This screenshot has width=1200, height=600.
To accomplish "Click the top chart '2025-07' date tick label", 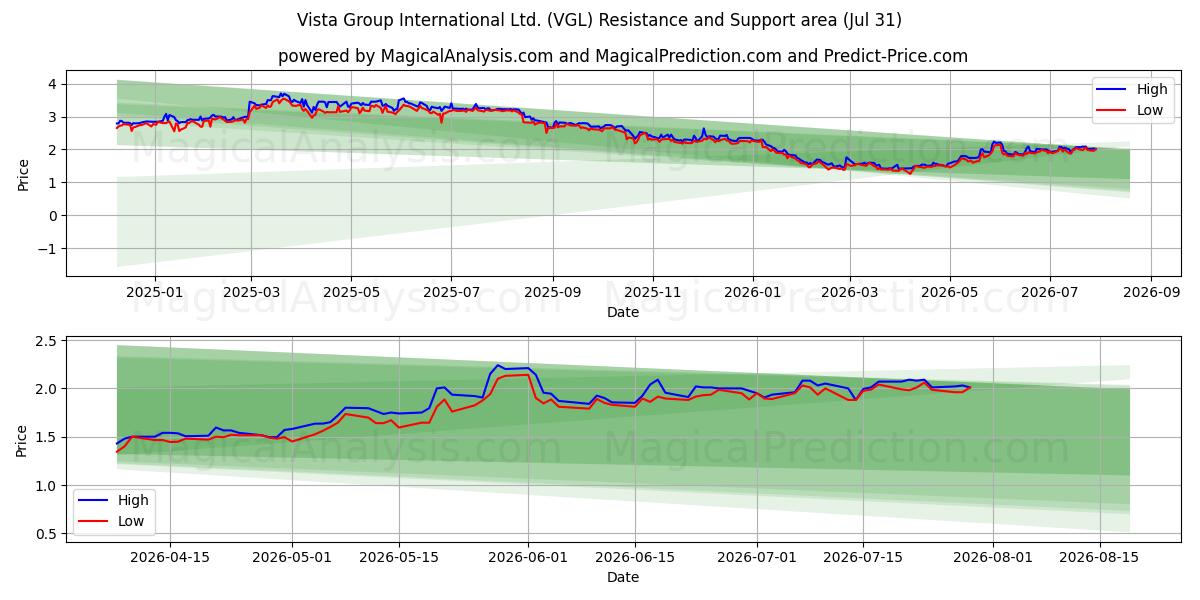I will [451, 293].
